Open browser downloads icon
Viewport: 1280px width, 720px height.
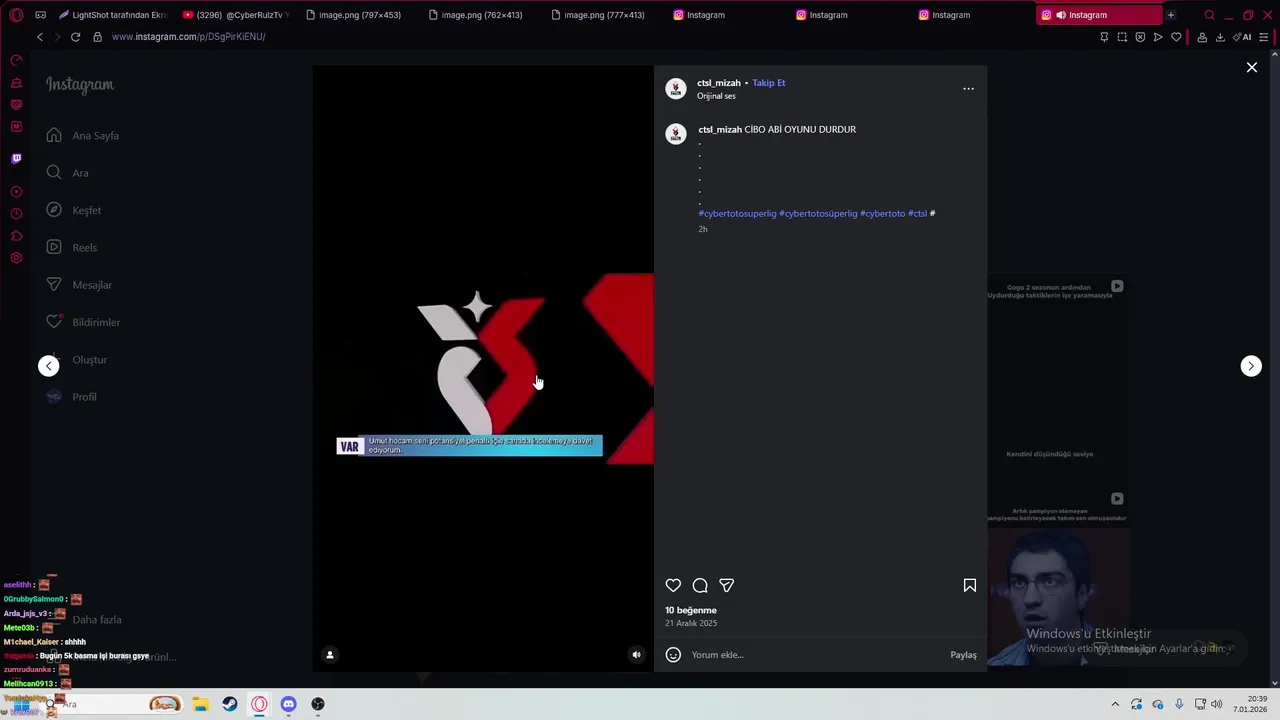click(x=1220, y=37)
